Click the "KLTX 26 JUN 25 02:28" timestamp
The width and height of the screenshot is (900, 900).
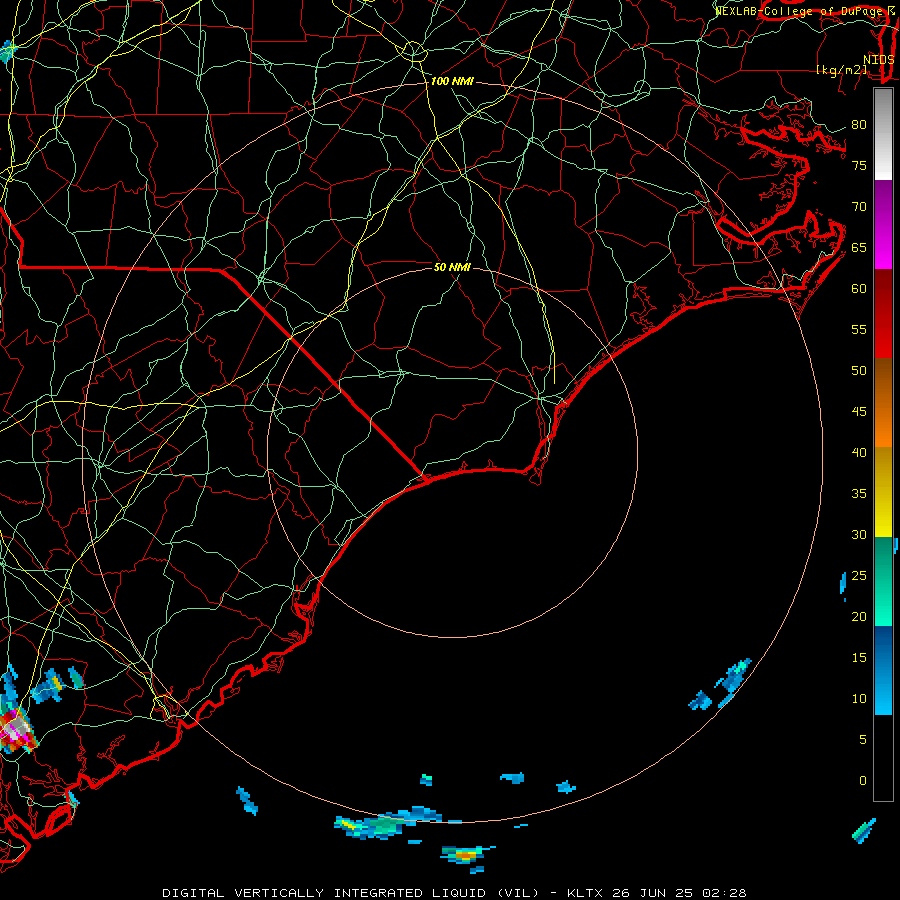[x=657, y=893]
